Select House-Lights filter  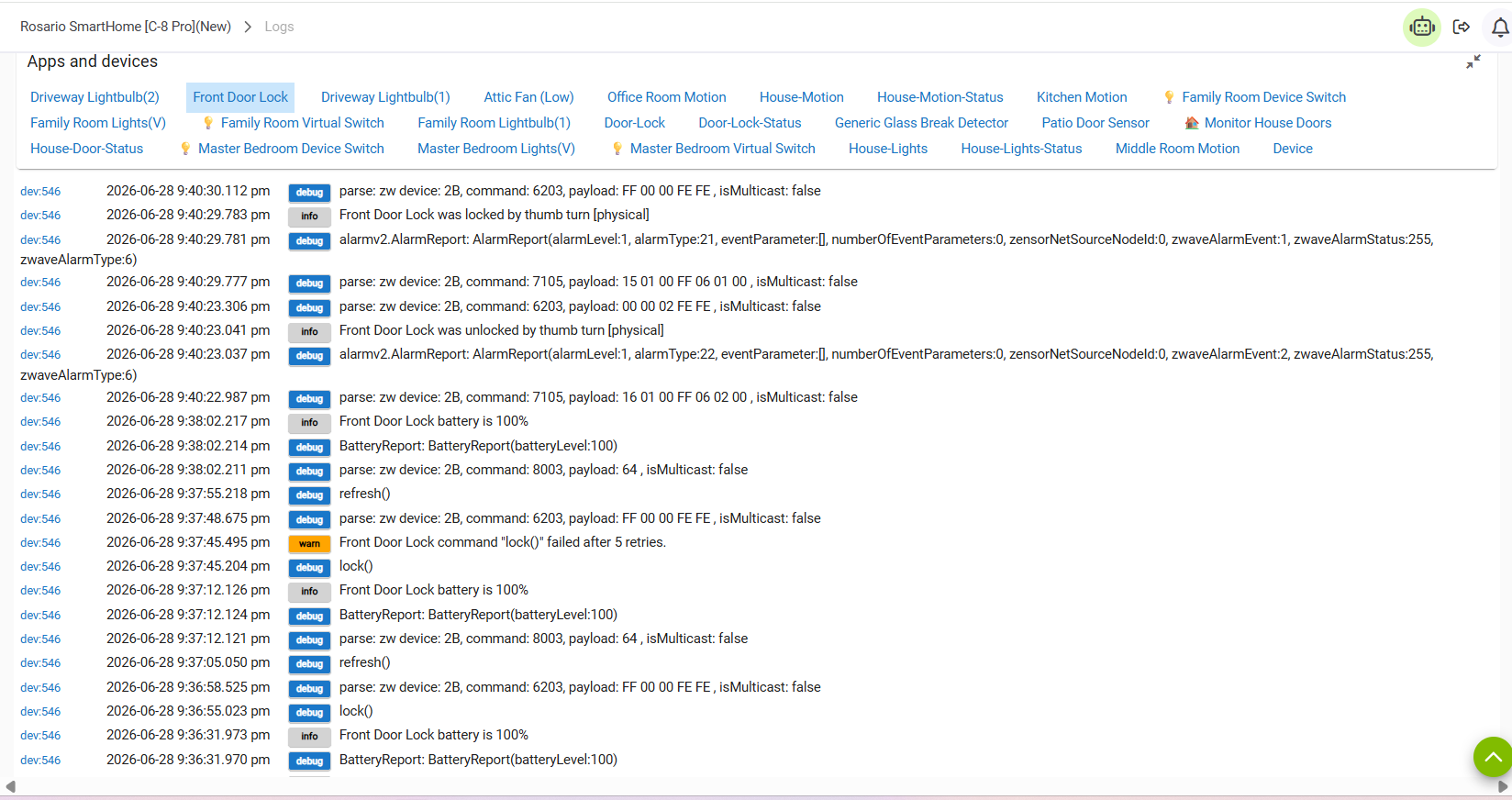[x=888, y=149]
